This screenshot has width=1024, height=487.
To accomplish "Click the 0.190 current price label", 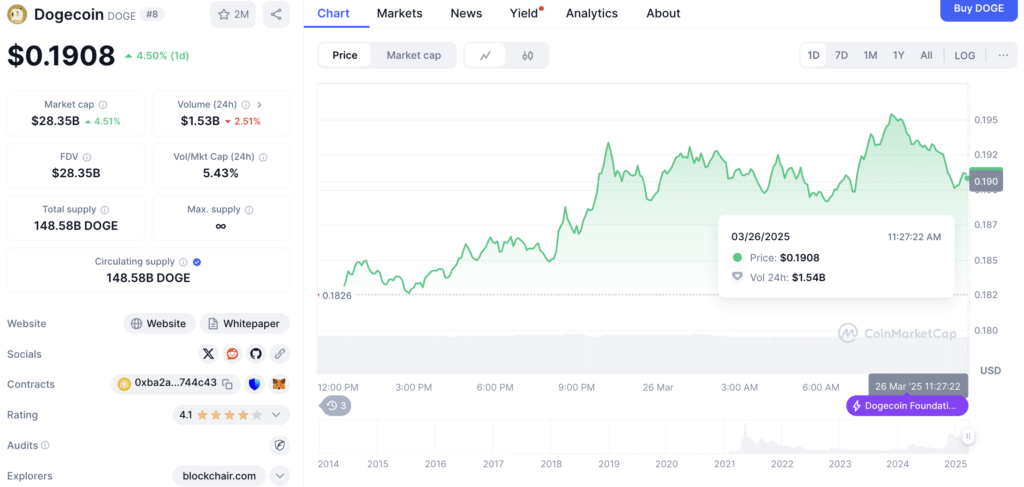I will 985,181.
